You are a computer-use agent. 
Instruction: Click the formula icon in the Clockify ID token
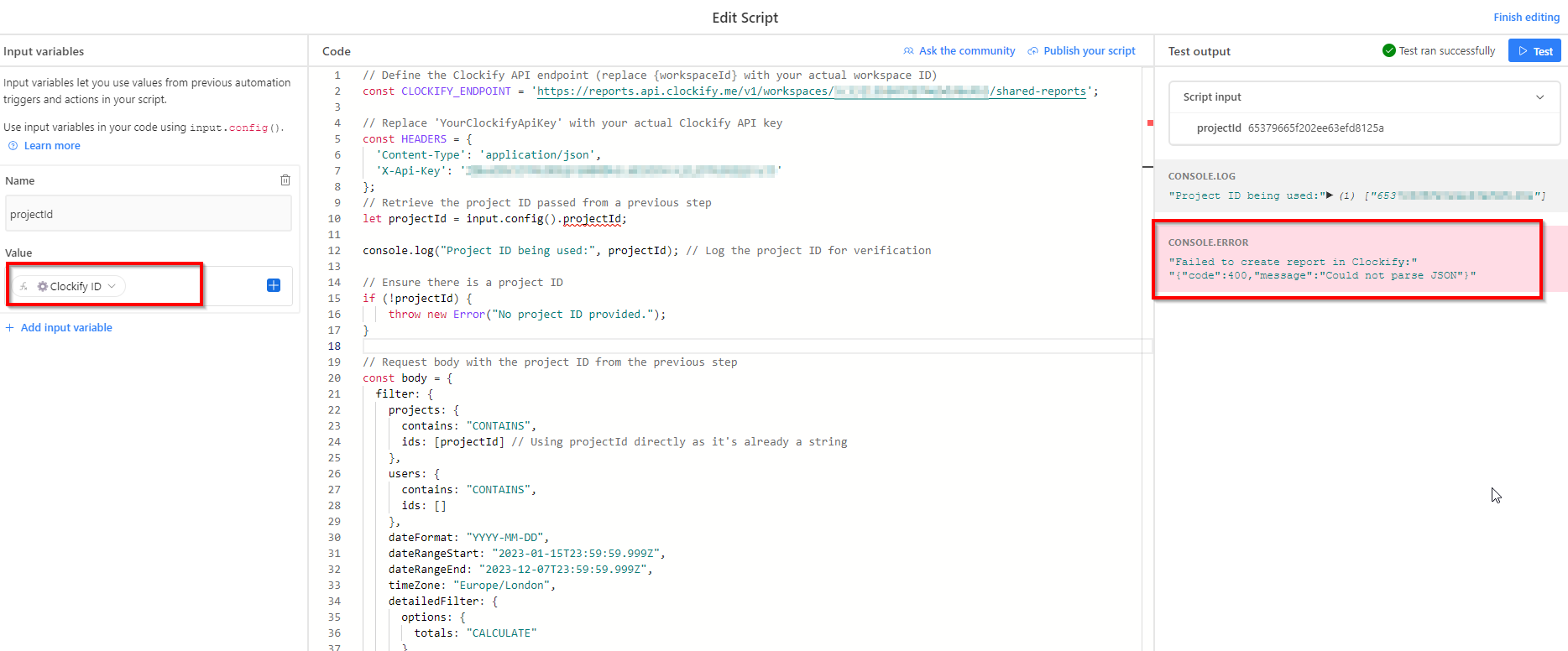tap(24, 286)
